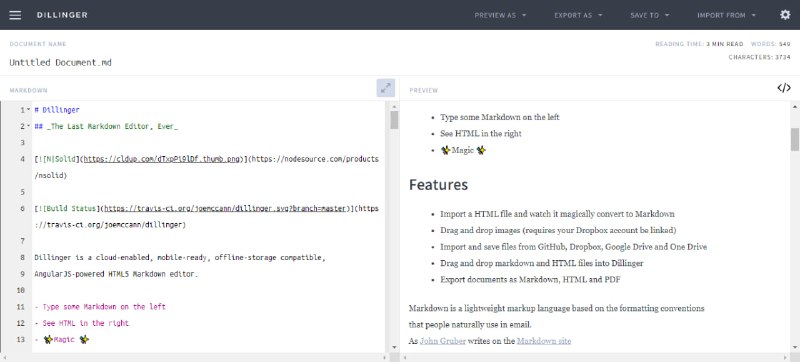Place cursor on line 11 markdown text

[x=100, y=307]
